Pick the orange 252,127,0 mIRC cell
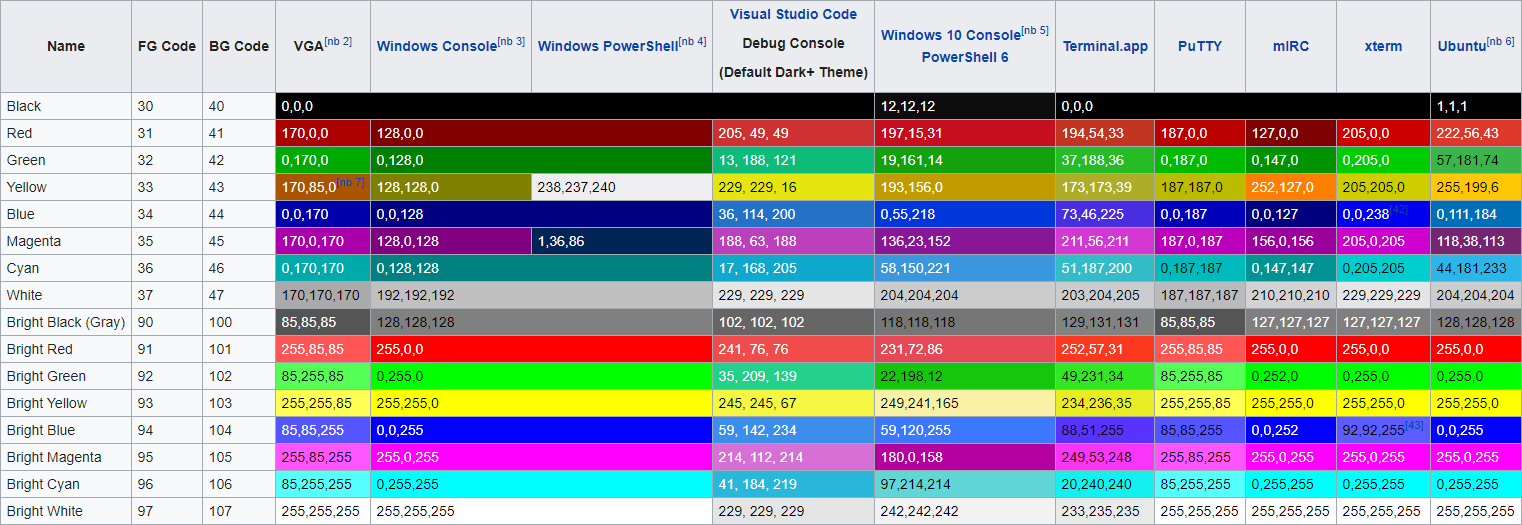Screen dimensions: 1522x525 pos(1290,187)
